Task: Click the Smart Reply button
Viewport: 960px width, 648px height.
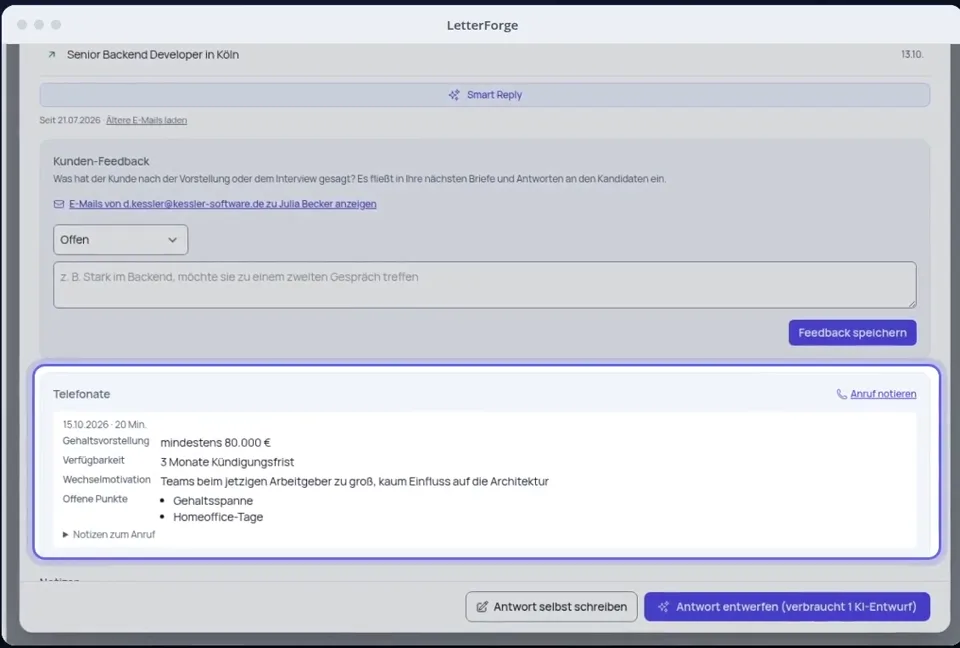Action: pos(485,95)
